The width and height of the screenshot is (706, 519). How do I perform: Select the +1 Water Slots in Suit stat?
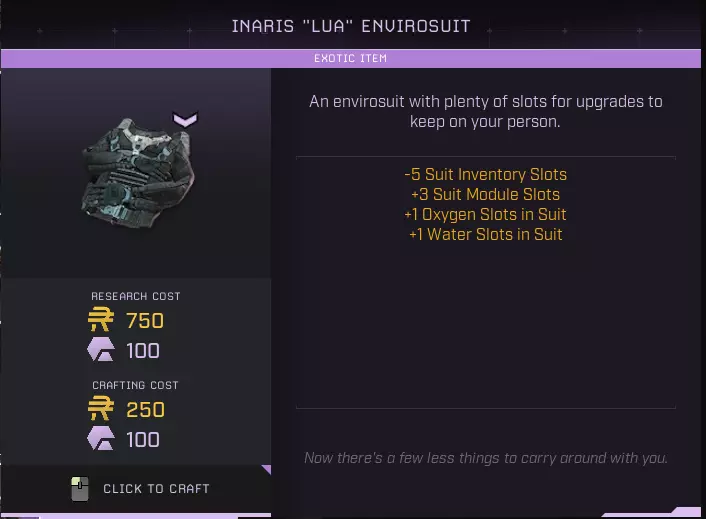[485, 234]
